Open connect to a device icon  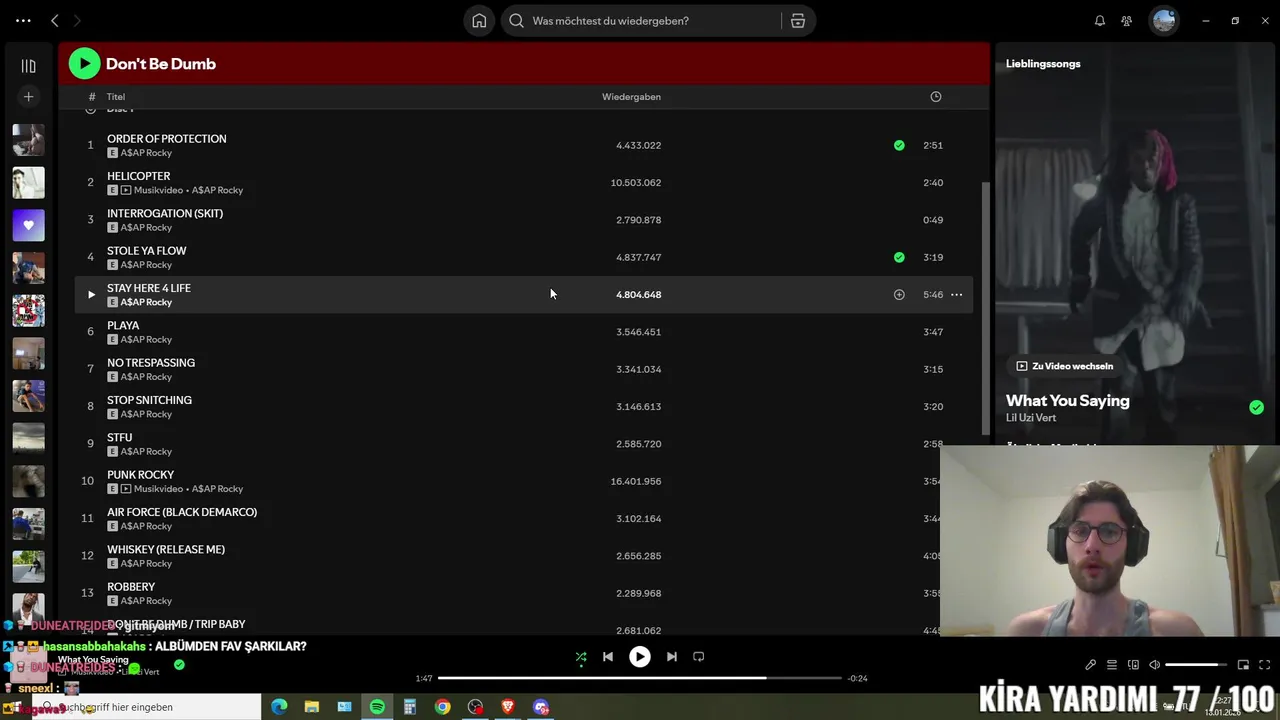[x=1133, y=665]
